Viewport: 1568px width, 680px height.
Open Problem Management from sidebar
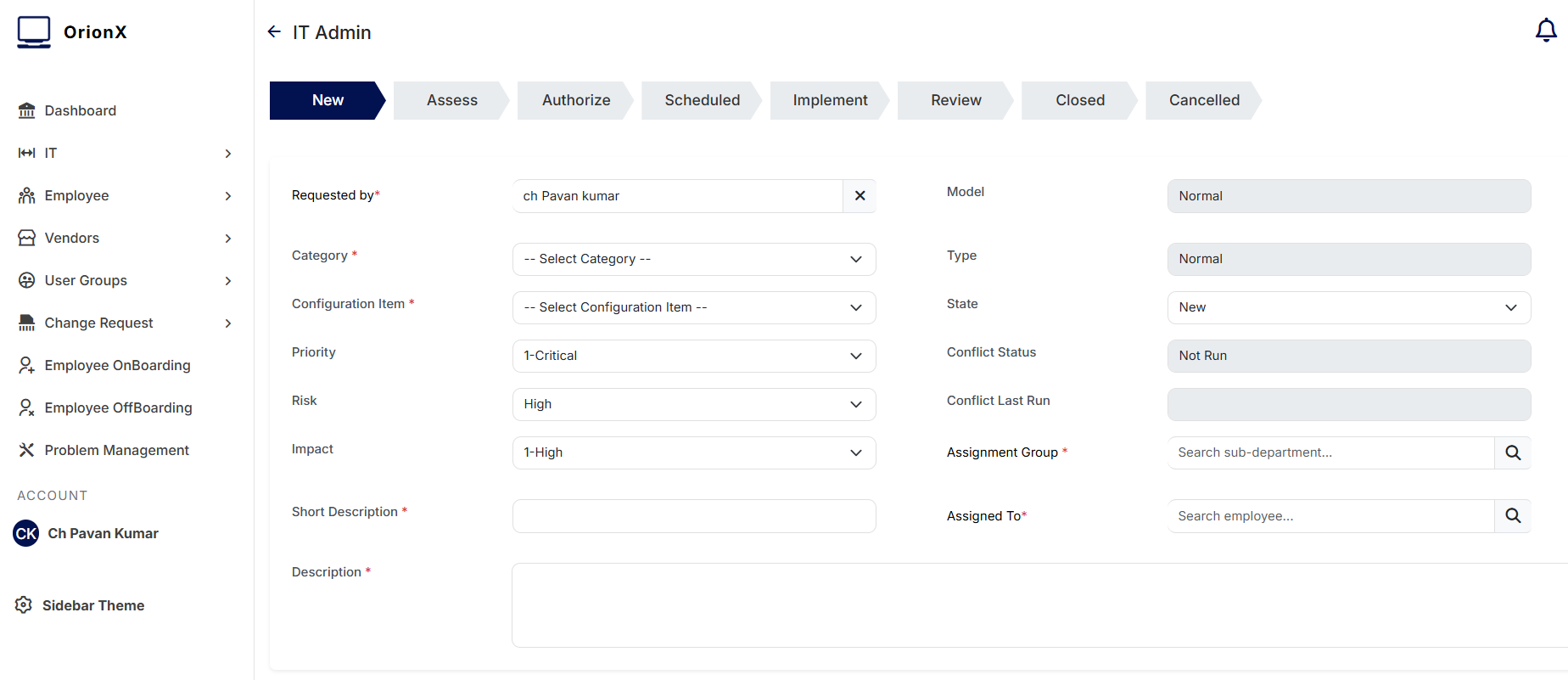116,450
